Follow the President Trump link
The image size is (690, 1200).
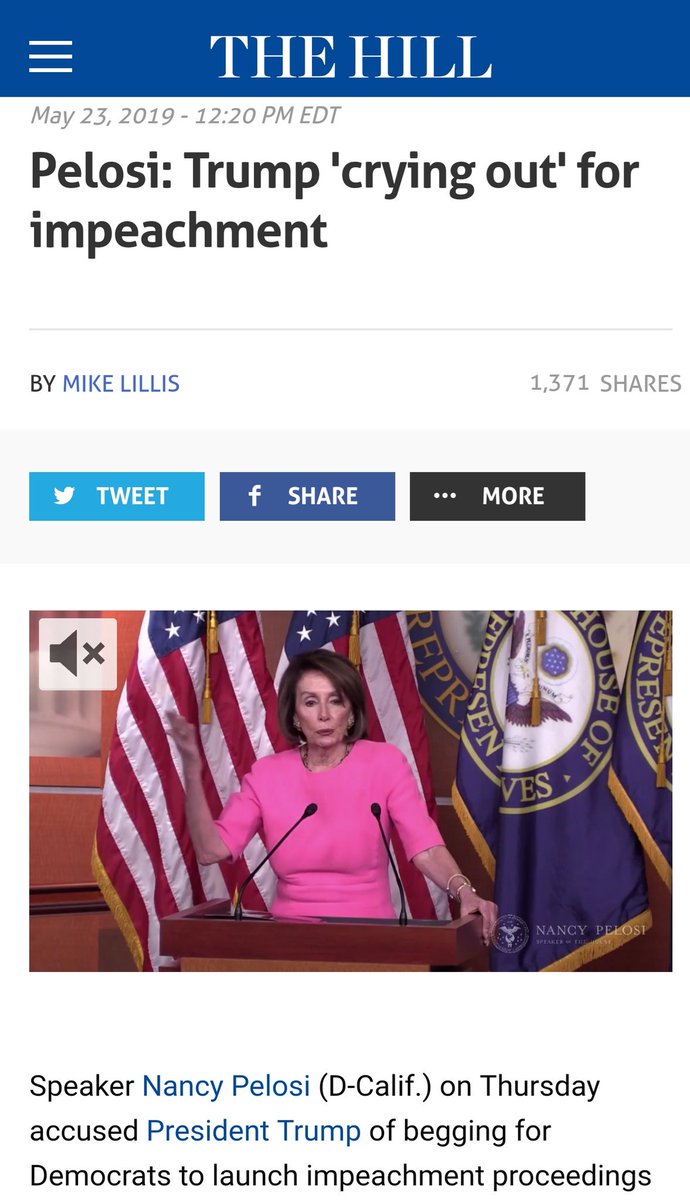coord(253,1131)
